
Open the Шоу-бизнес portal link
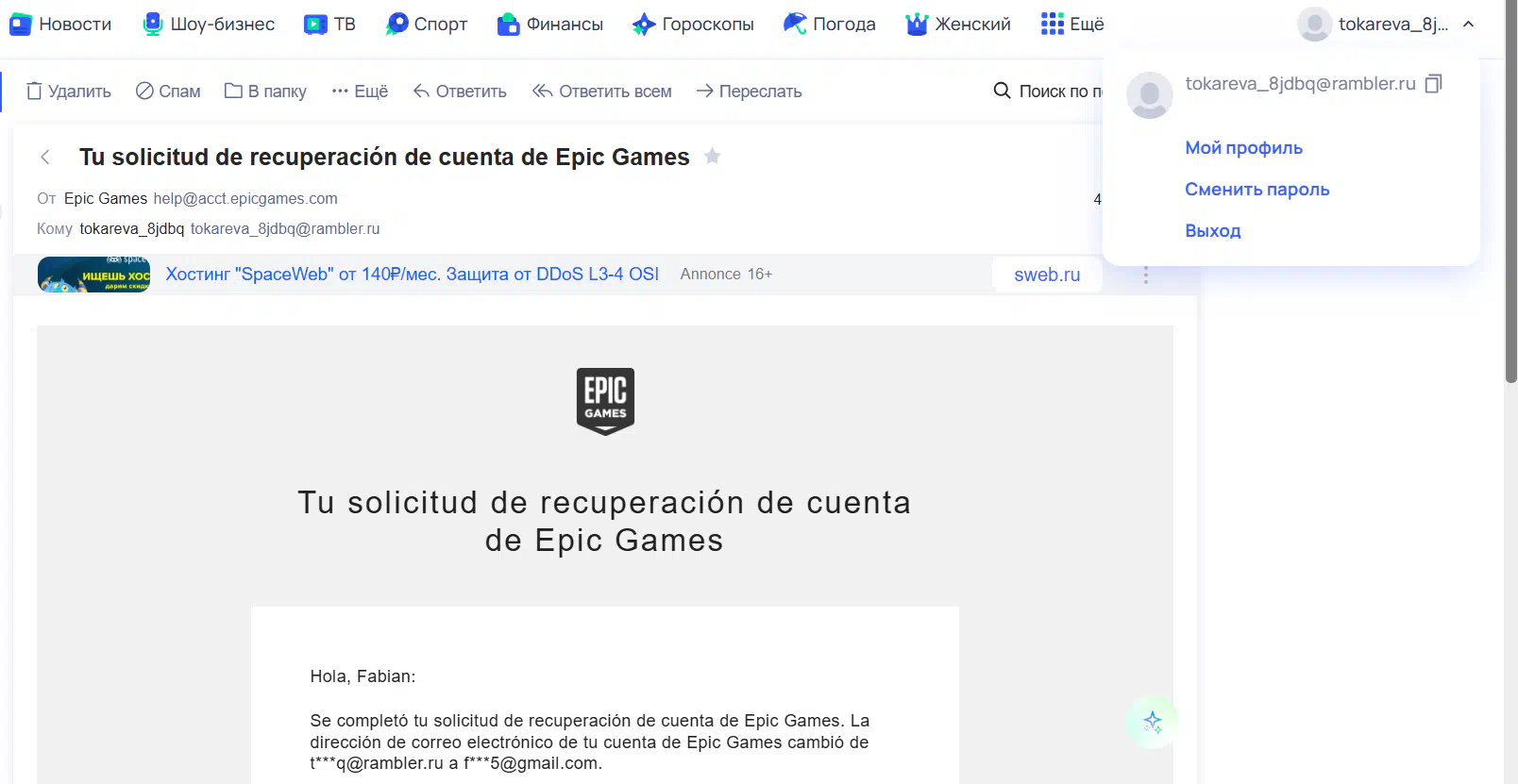(209, 24)
